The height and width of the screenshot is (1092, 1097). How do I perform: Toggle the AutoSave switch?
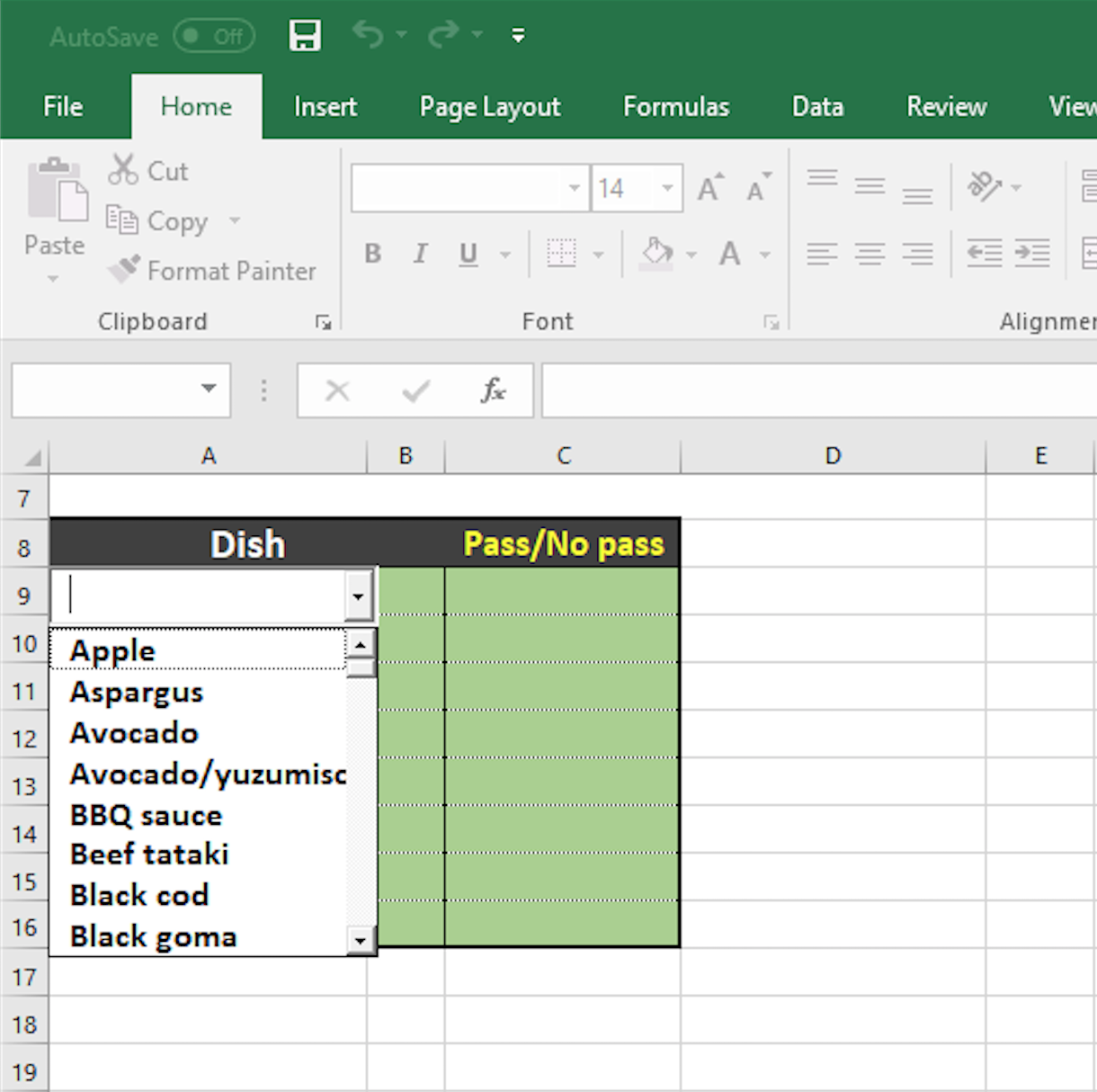[x=214, y=36]
